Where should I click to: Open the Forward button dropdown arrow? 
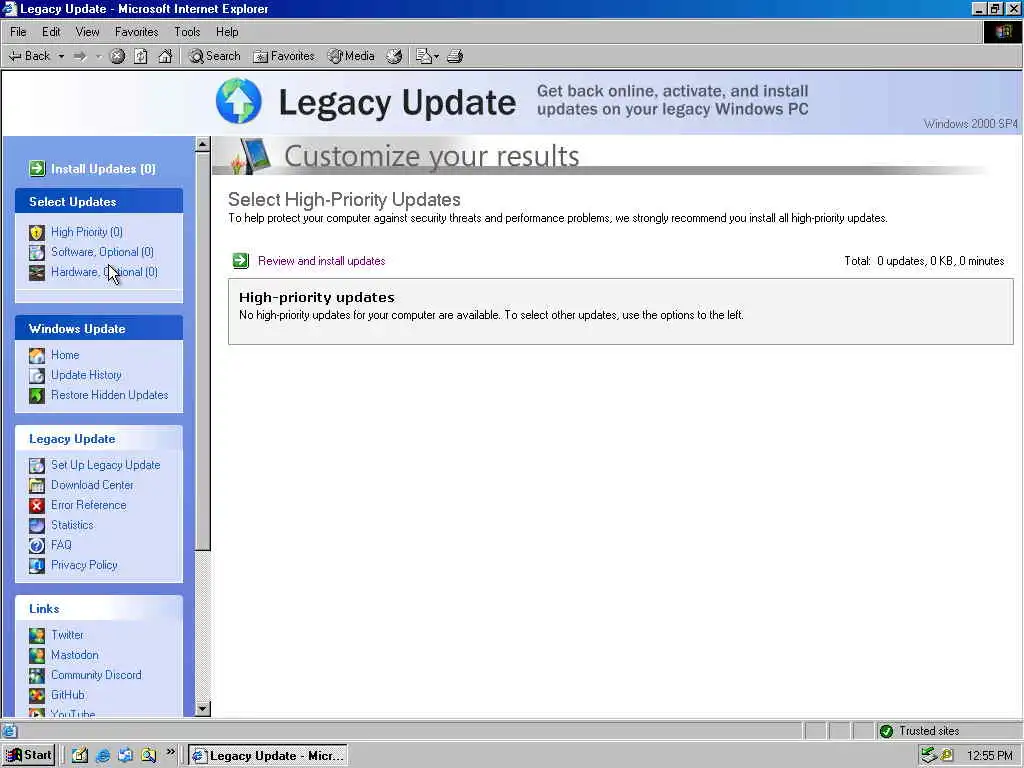click(99, 56)
